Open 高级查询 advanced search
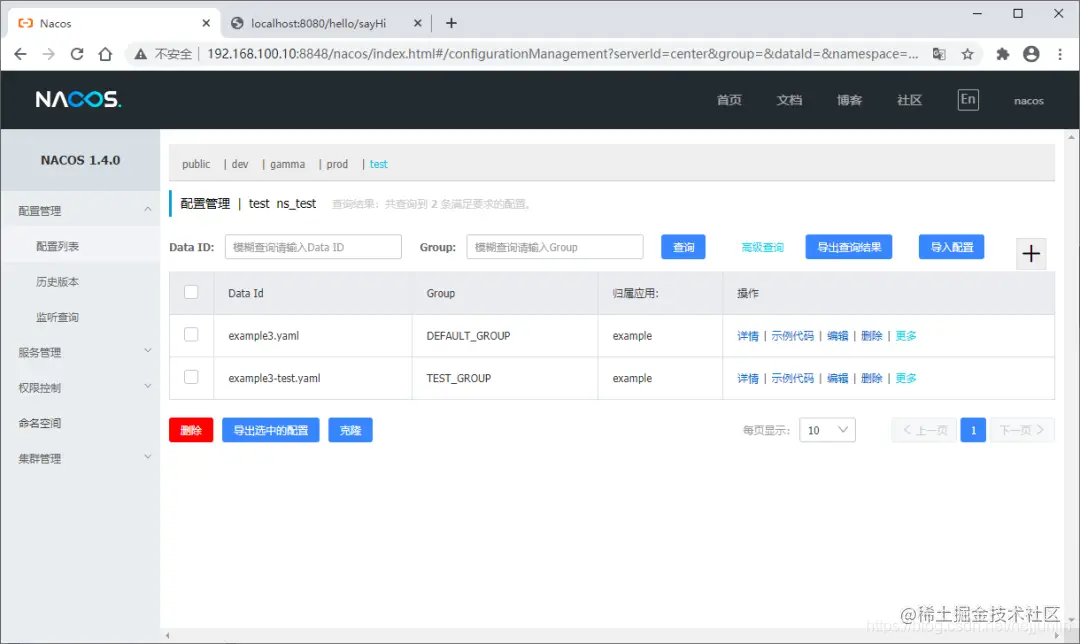 [762, 247]
